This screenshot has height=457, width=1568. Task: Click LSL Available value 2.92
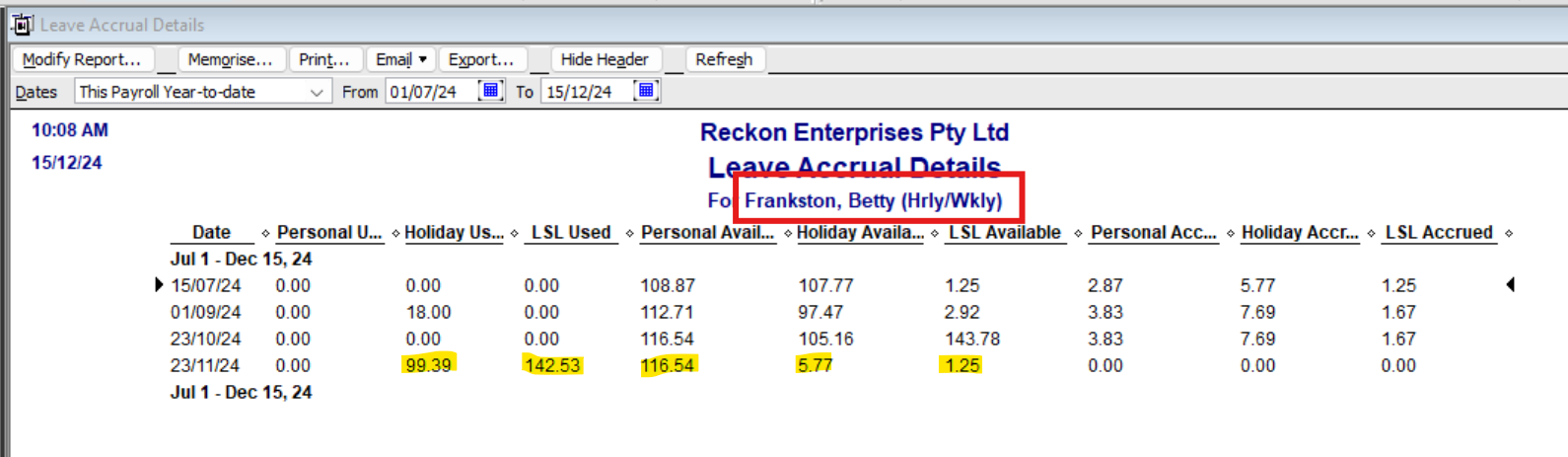[962, 312]
